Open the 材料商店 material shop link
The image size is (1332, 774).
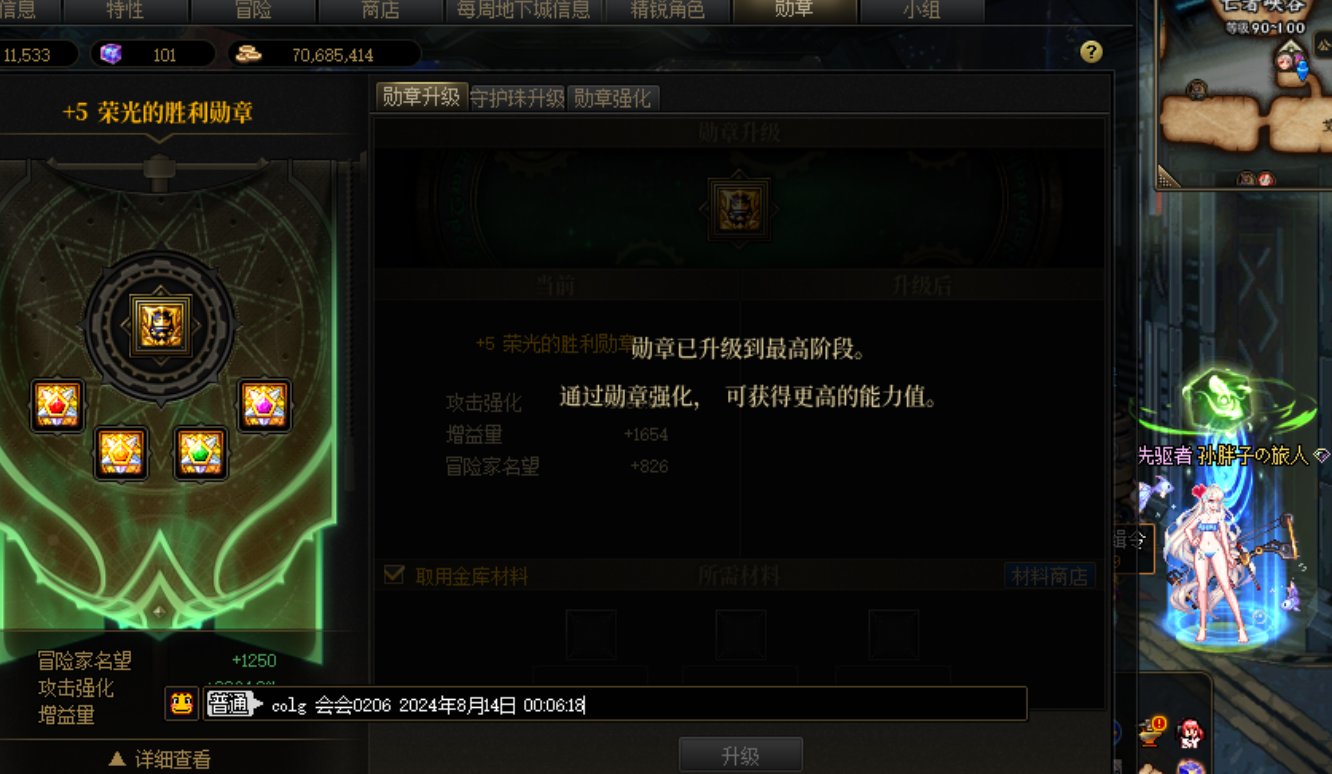(1050, 576)
